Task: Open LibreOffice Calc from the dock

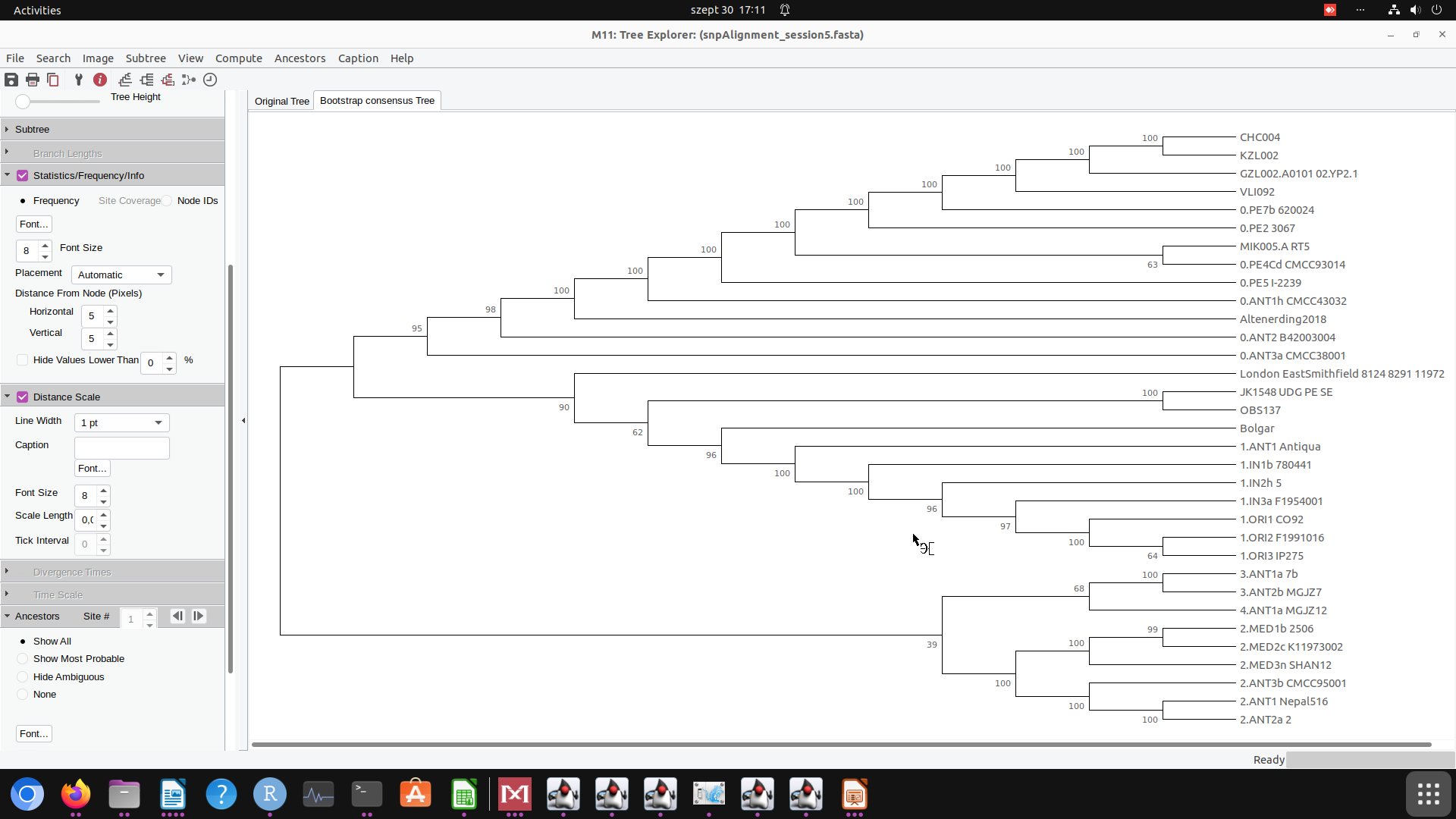Action: [464, 795]
